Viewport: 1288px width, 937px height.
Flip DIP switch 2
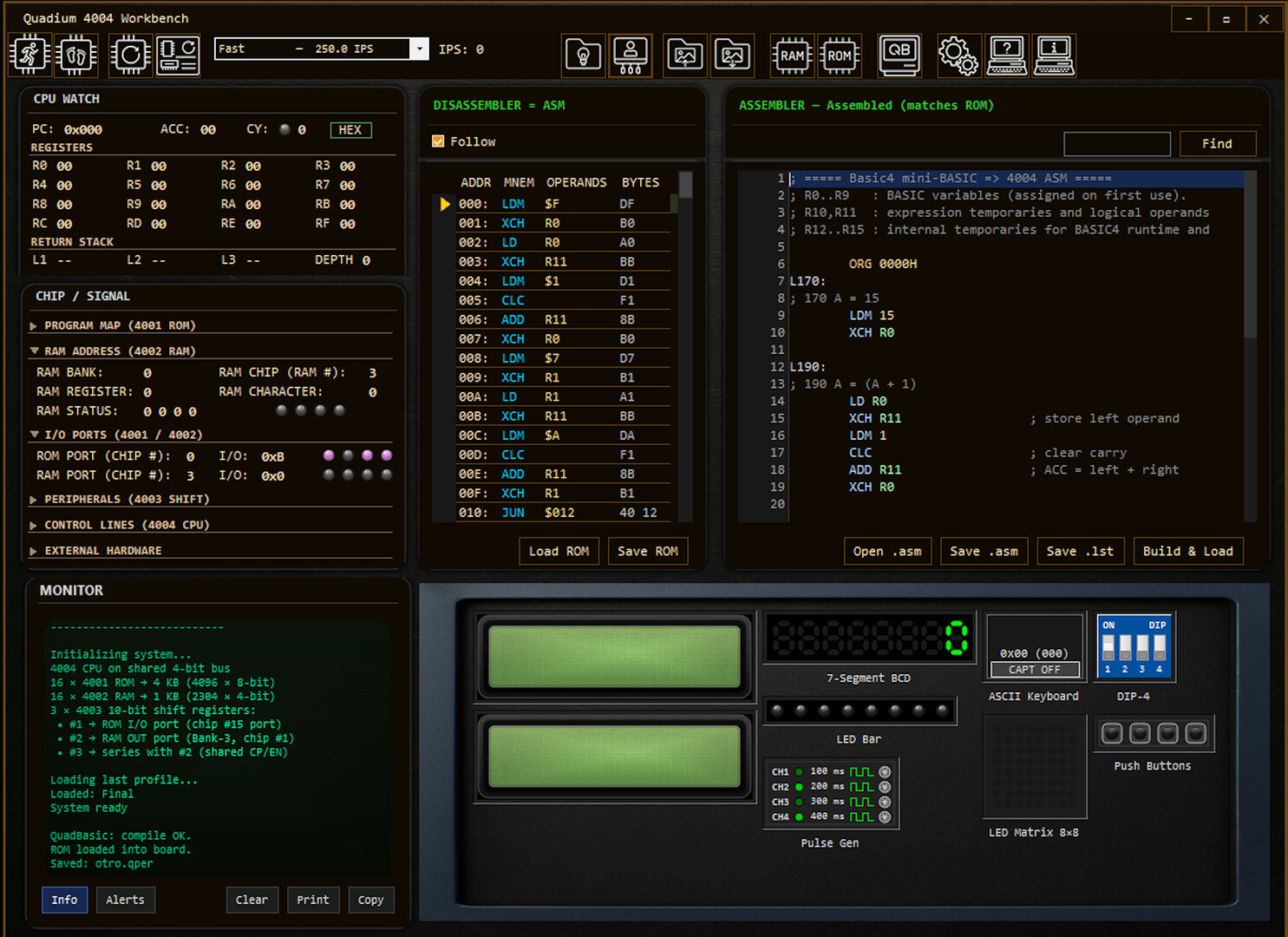pyautogui.click(x=1125, y=647)
